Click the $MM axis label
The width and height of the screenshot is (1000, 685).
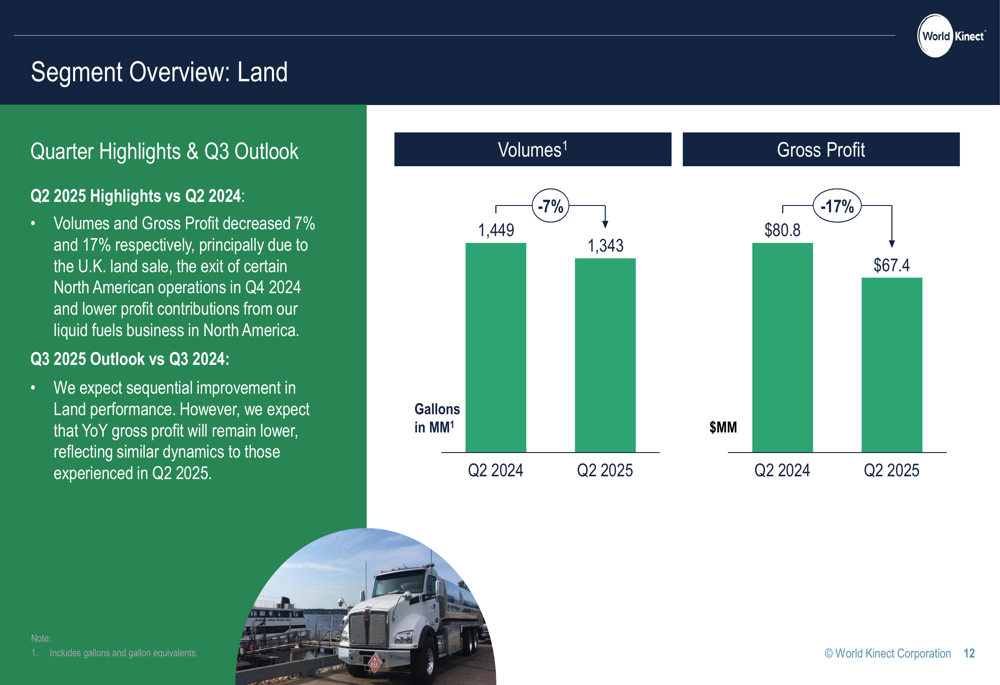tap(723, 427)
